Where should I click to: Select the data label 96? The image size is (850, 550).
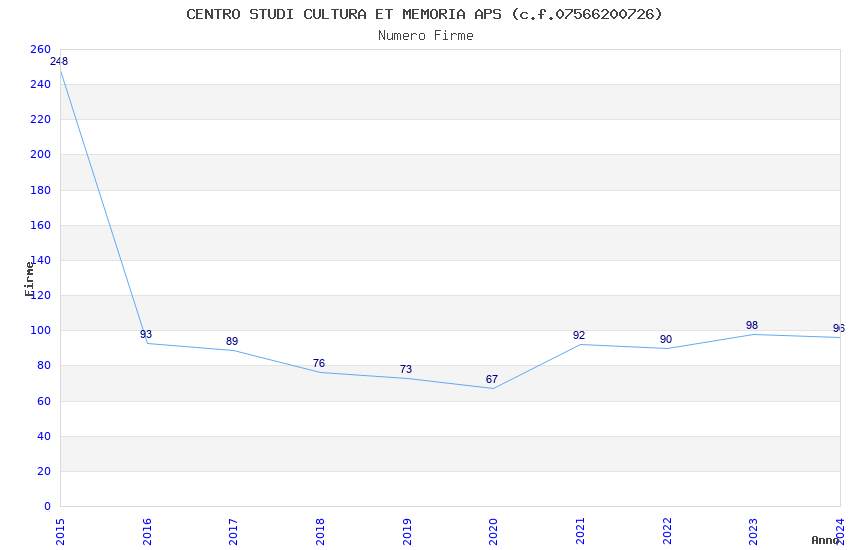point(839,328)
